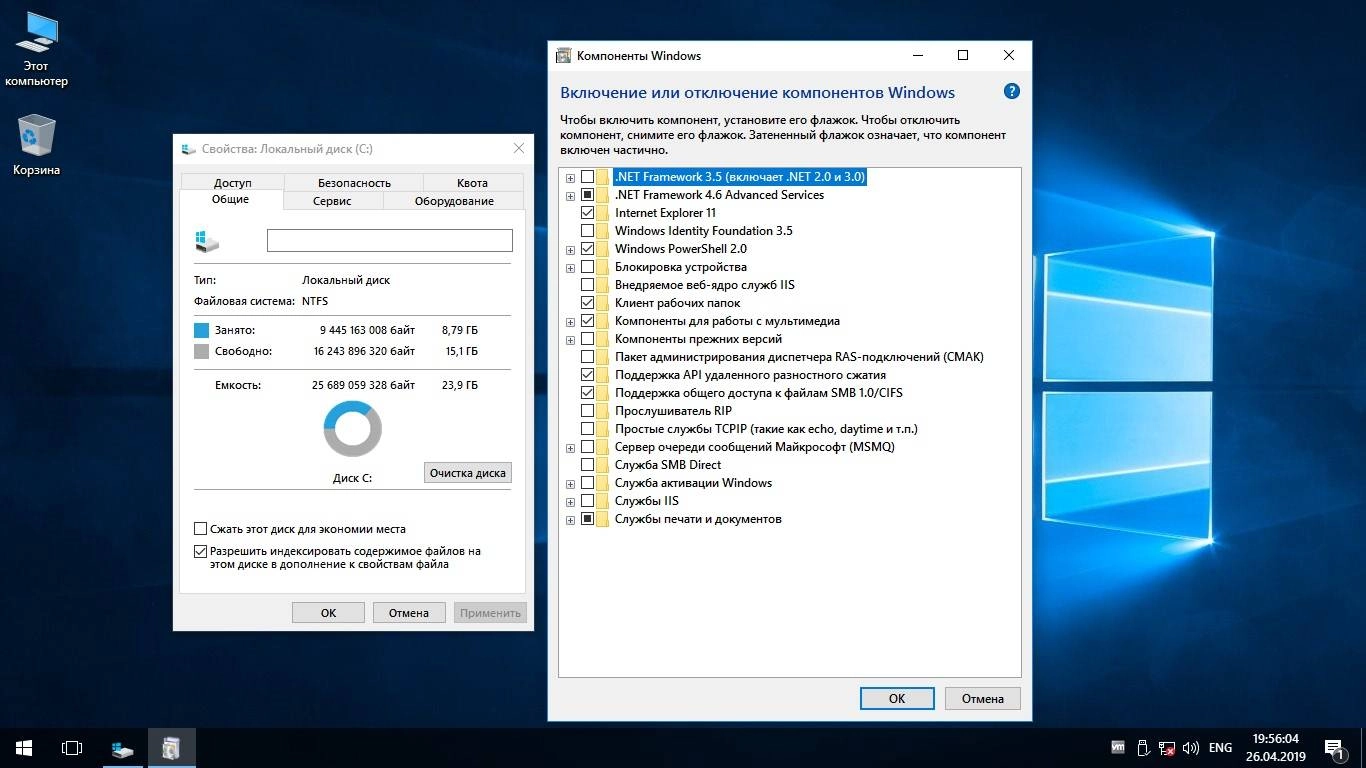The image size is (1366, 768).
Task: Select the Windows Components taskbar icon
Action: 171,747
